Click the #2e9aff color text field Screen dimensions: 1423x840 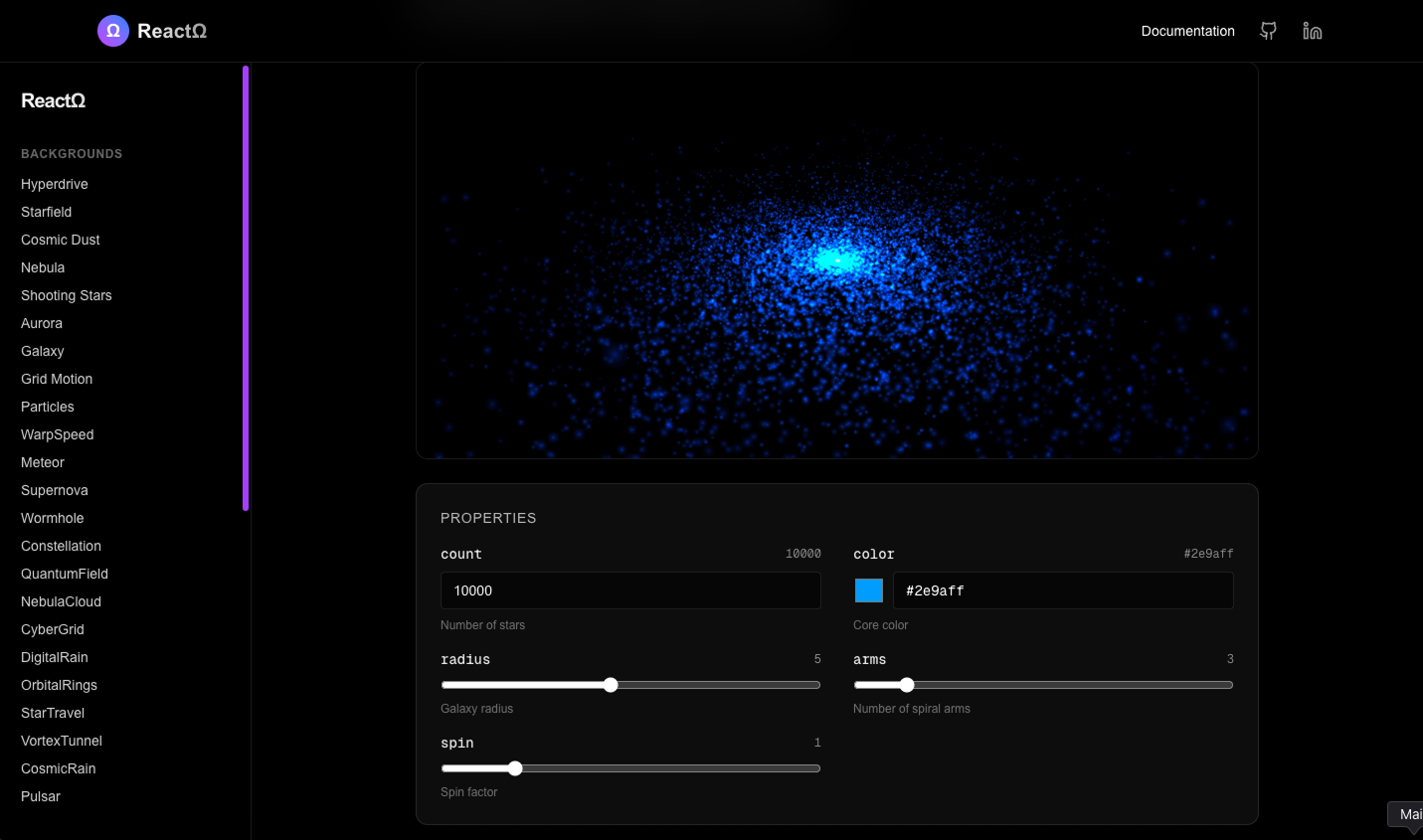click(1063, 589)
